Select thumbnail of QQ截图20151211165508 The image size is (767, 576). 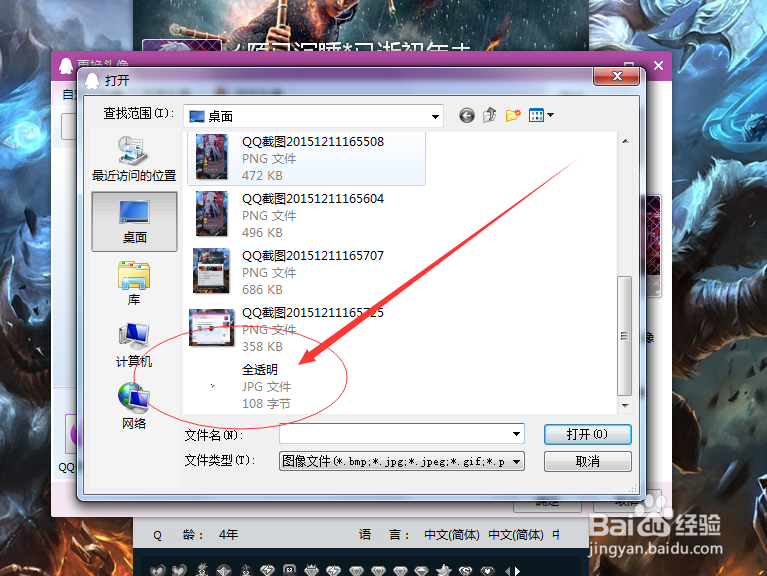point(212,157)
